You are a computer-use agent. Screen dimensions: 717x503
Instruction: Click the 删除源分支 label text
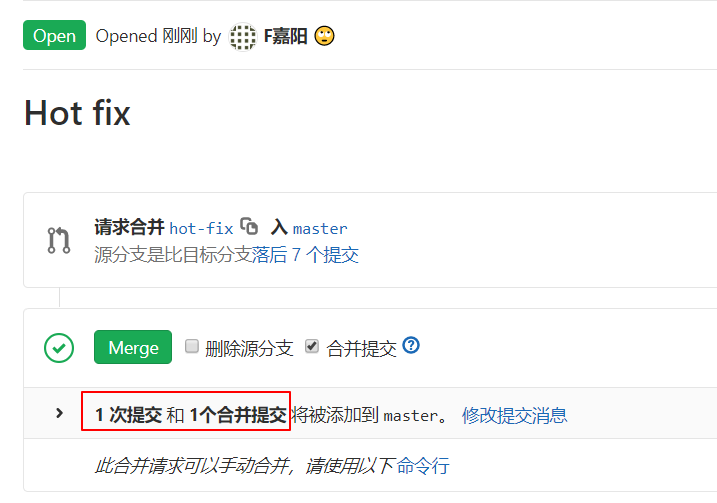click(249, 348)
